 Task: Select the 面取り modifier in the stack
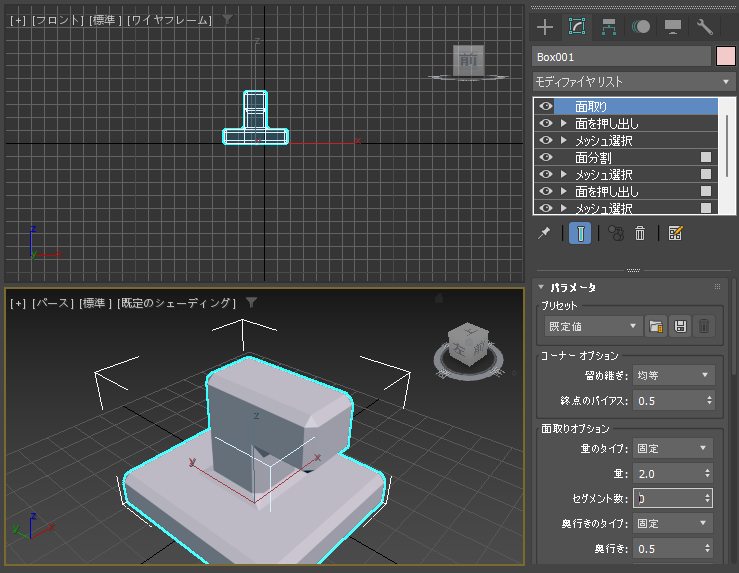pyautogui.click(x=636, y=106)
